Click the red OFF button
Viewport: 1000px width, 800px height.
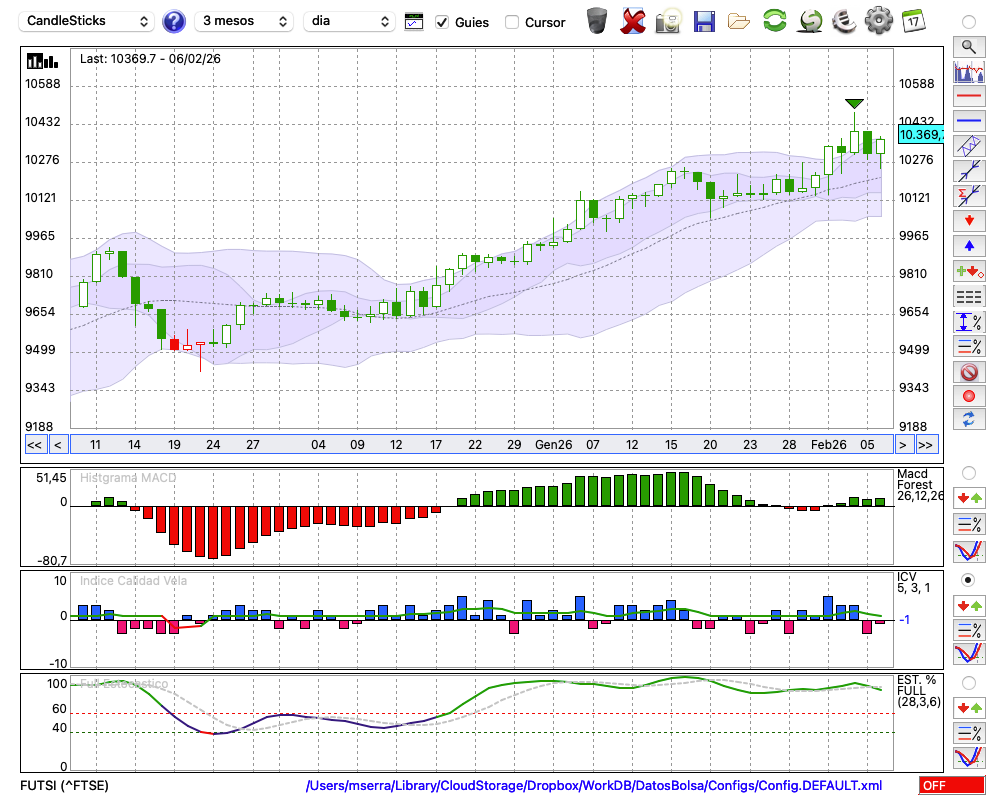(951, 786)
